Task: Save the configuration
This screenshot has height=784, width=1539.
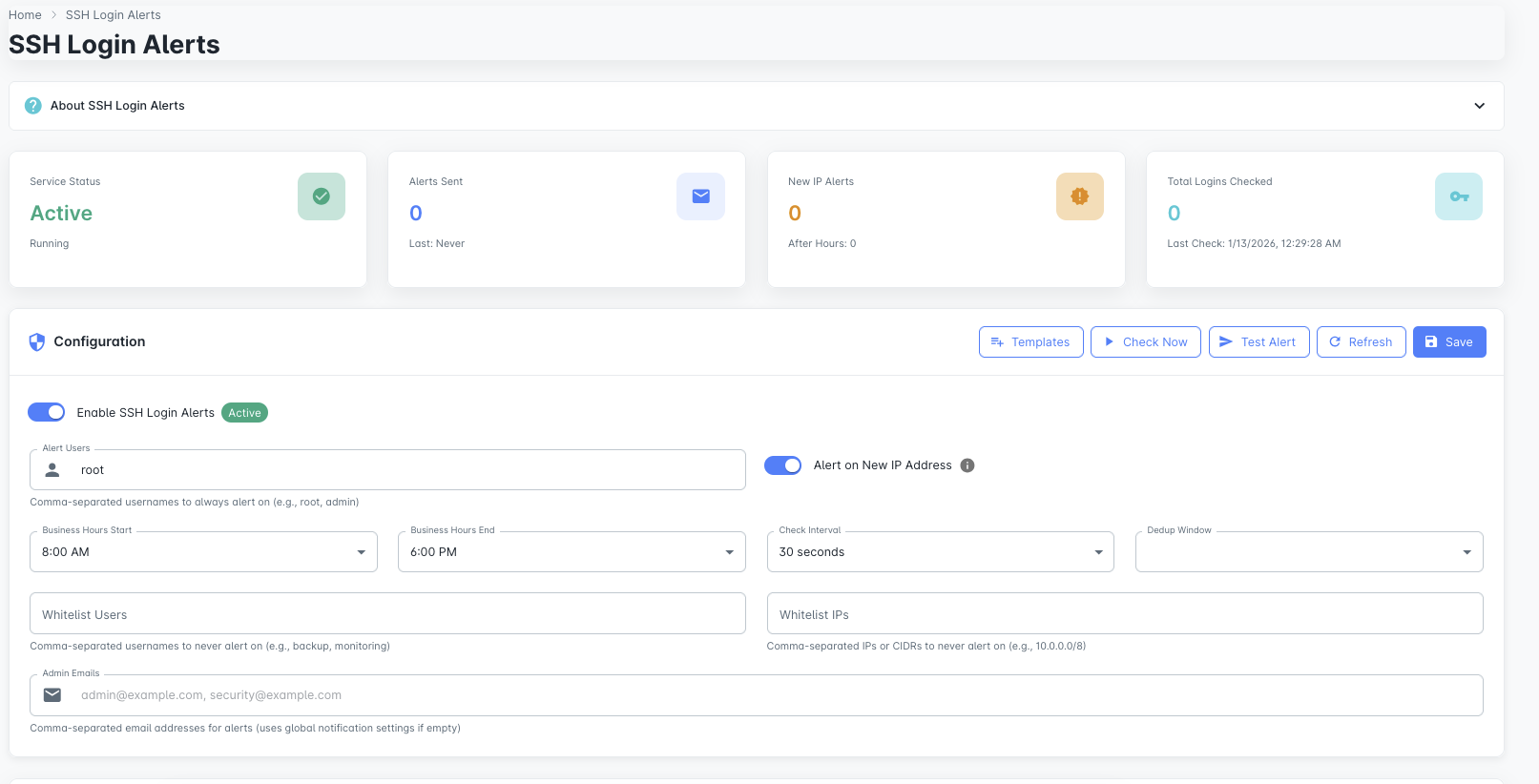Action: pos(1449,342)
